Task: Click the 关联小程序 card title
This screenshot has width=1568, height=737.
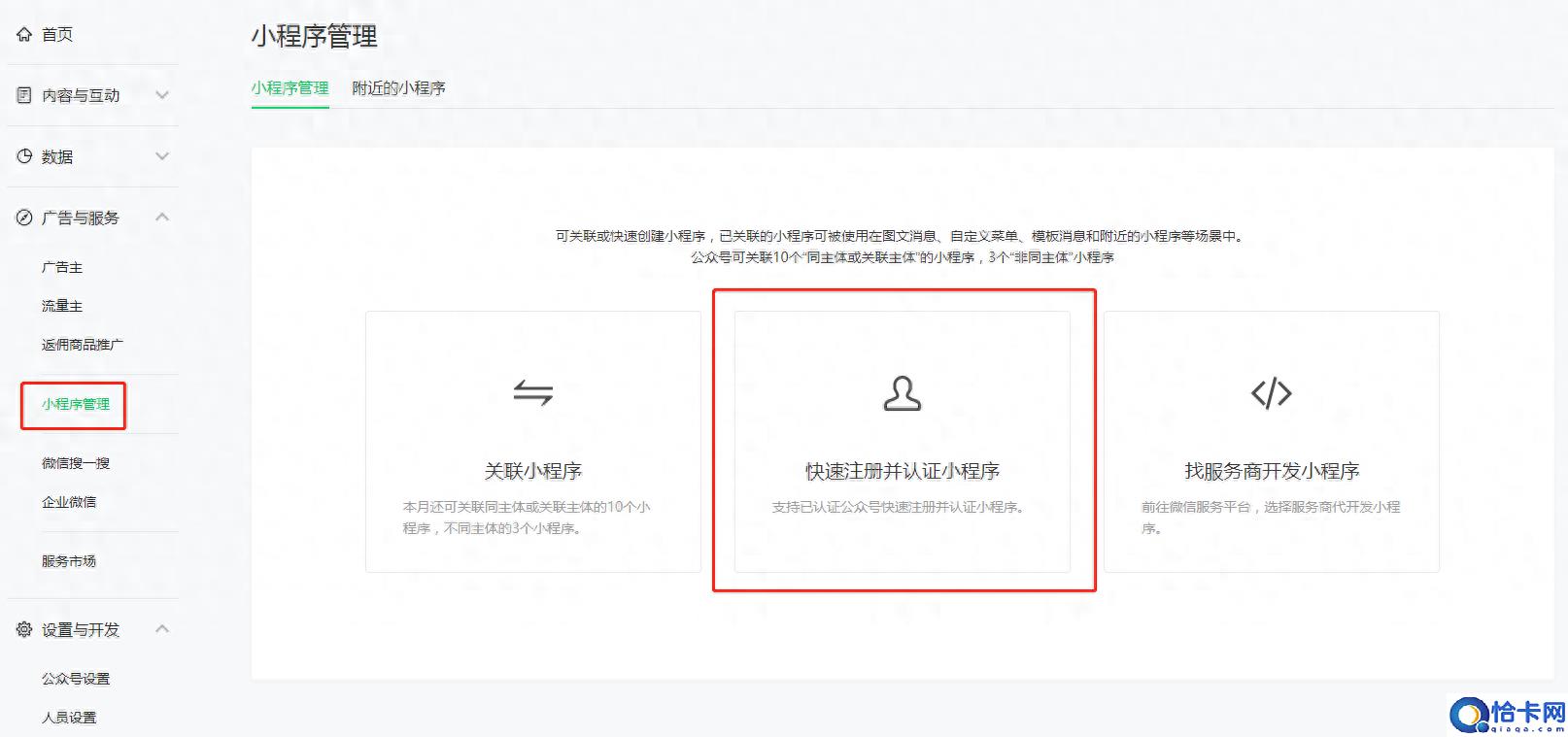Action: pos(532,471)
